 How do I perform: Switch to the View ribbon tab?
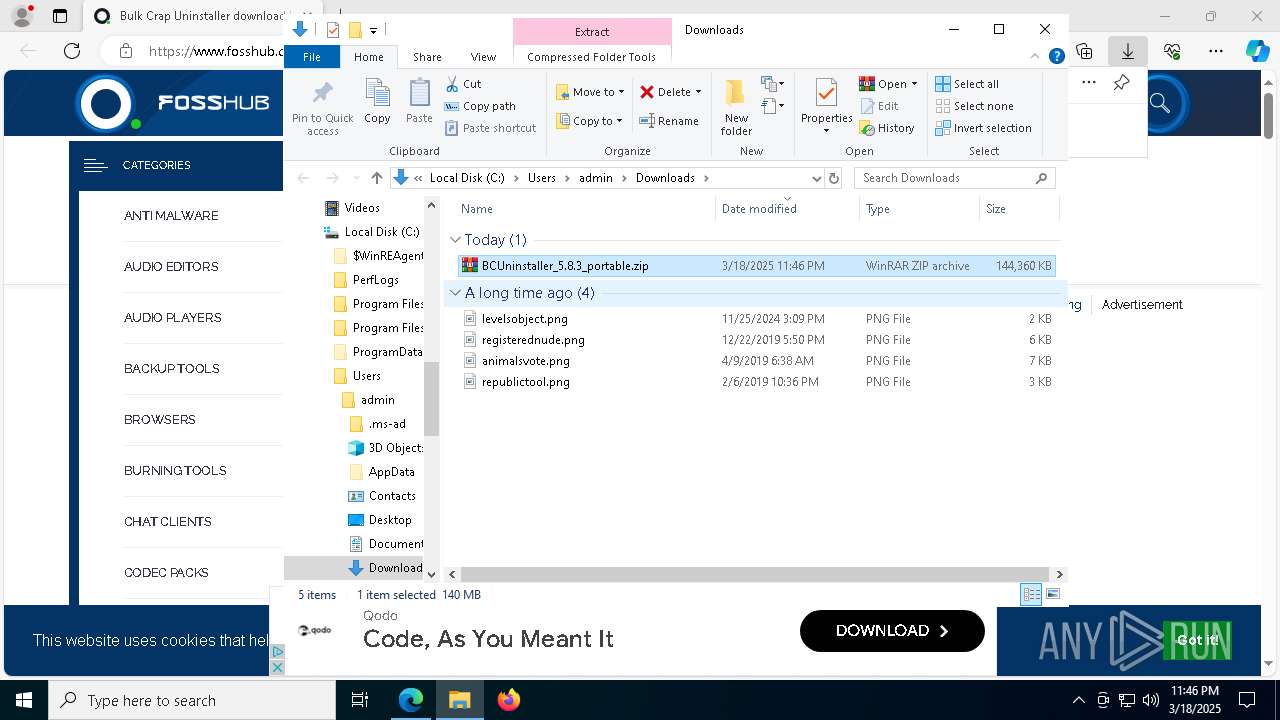pyautogui.click(x=483, y=57)
